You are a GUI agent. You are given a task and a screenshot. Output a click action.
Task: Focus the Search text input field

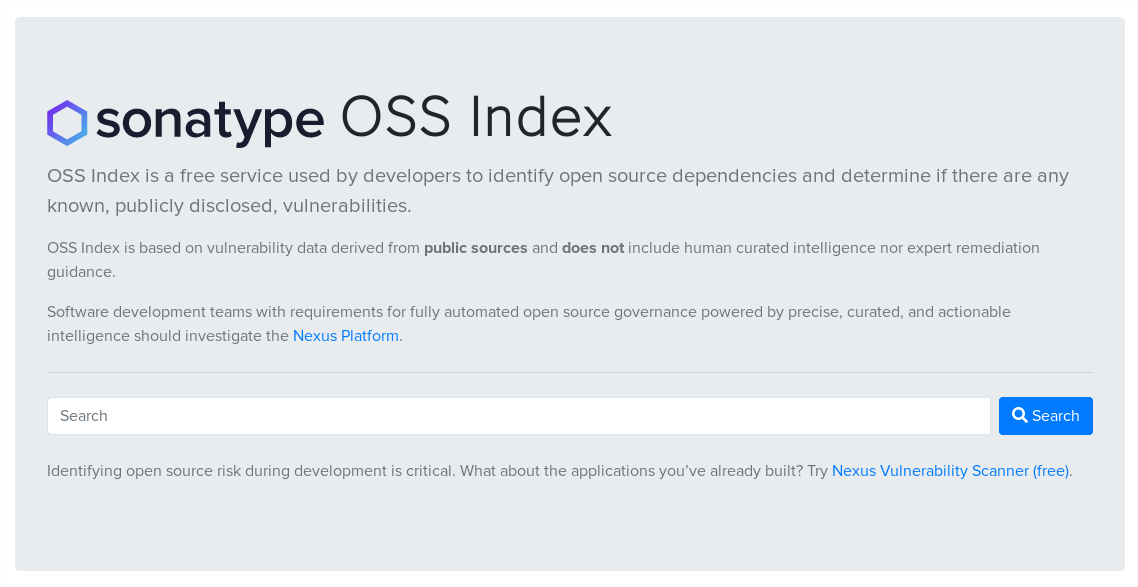pyautogui.click(x=519, y=416)
